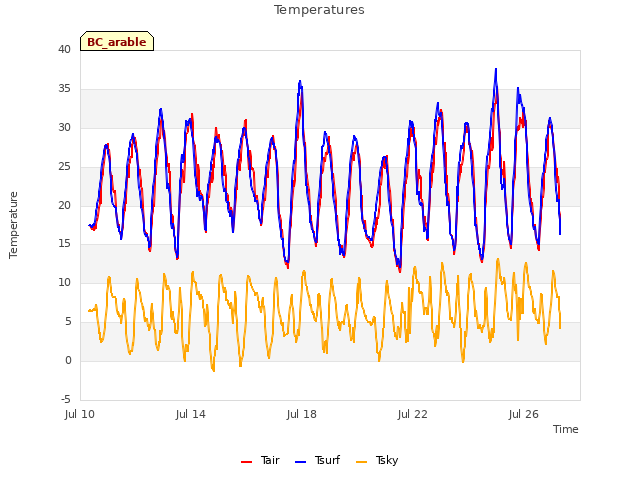Click the 40 y-axis tick label
This screenshot has height=480, width=640.
click(64, 50)
